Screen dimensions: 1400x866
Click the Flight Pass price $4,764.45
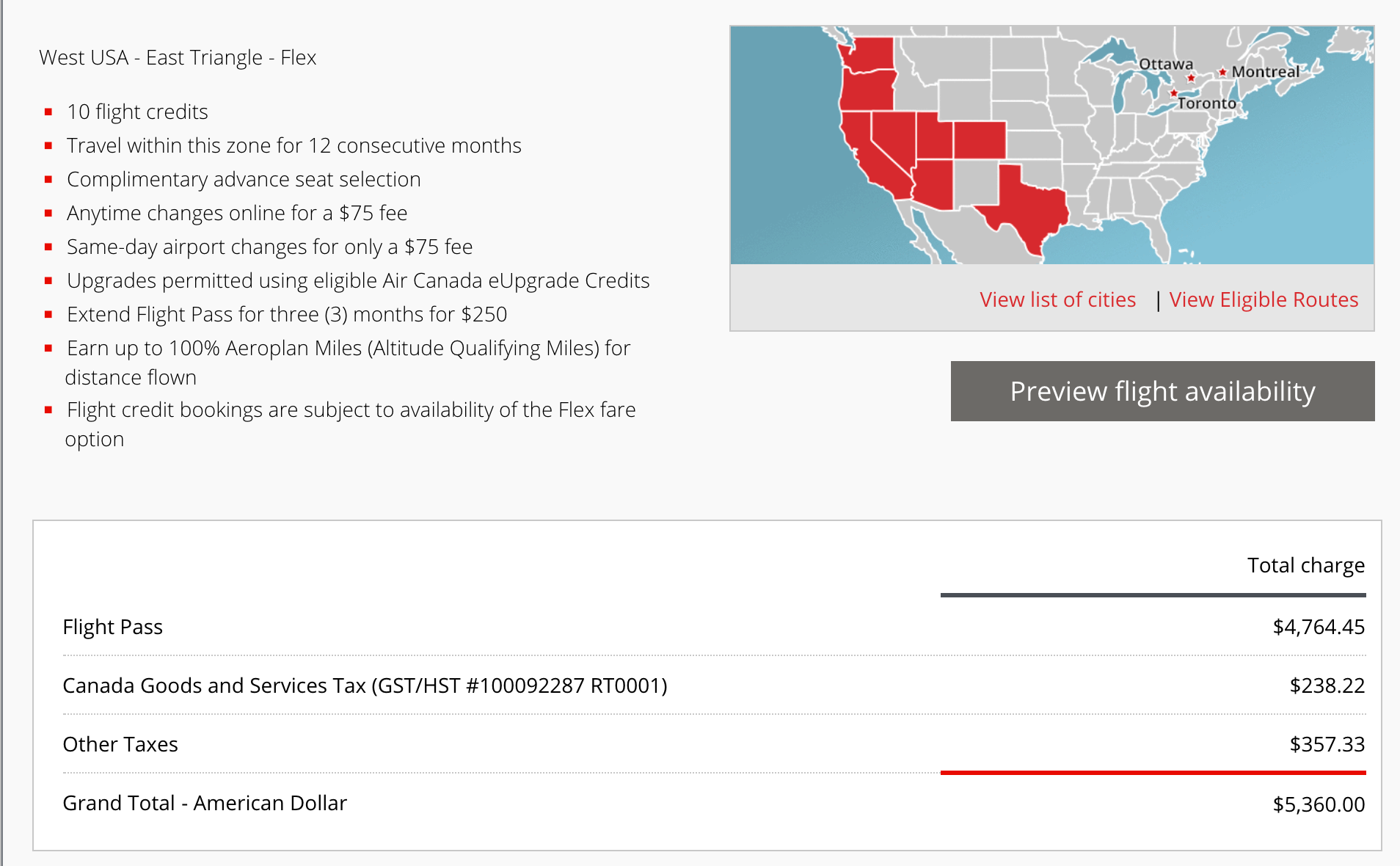click(1319, 627)
